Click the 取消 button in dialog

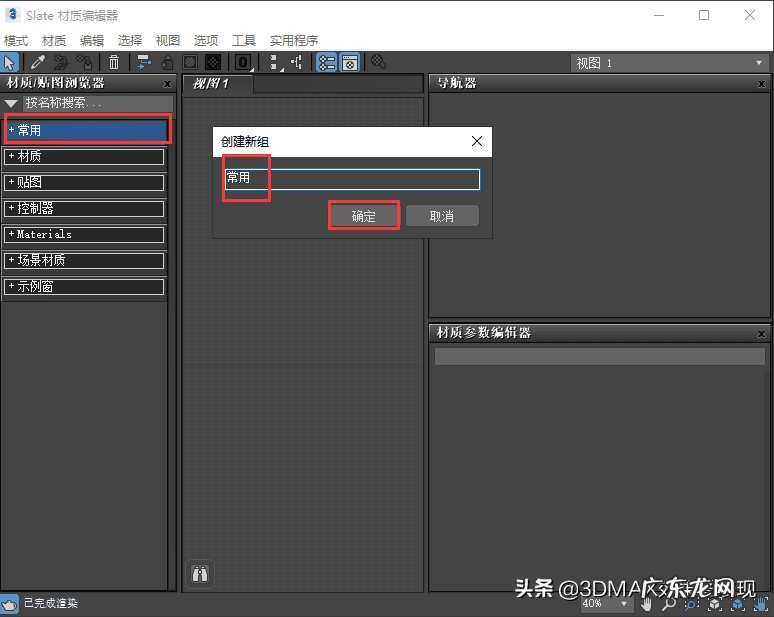[x=442, y=216]
